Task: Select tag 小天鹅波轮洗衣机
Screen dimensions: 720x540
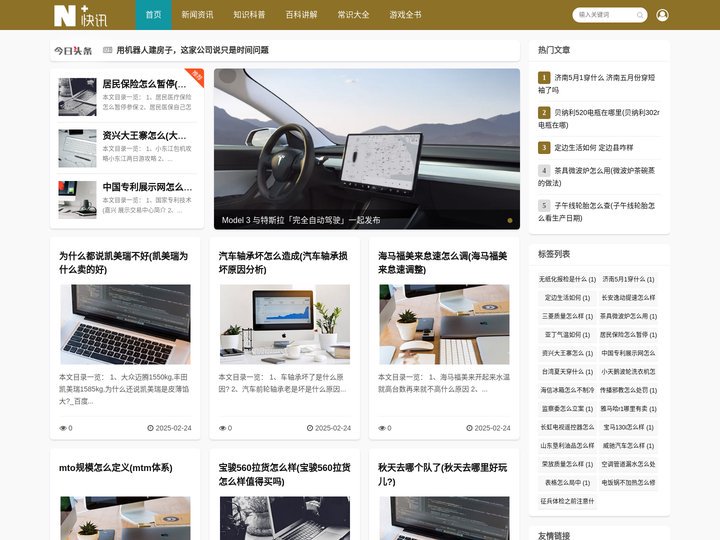Action: pyautogui.click(x=628, y=371)
